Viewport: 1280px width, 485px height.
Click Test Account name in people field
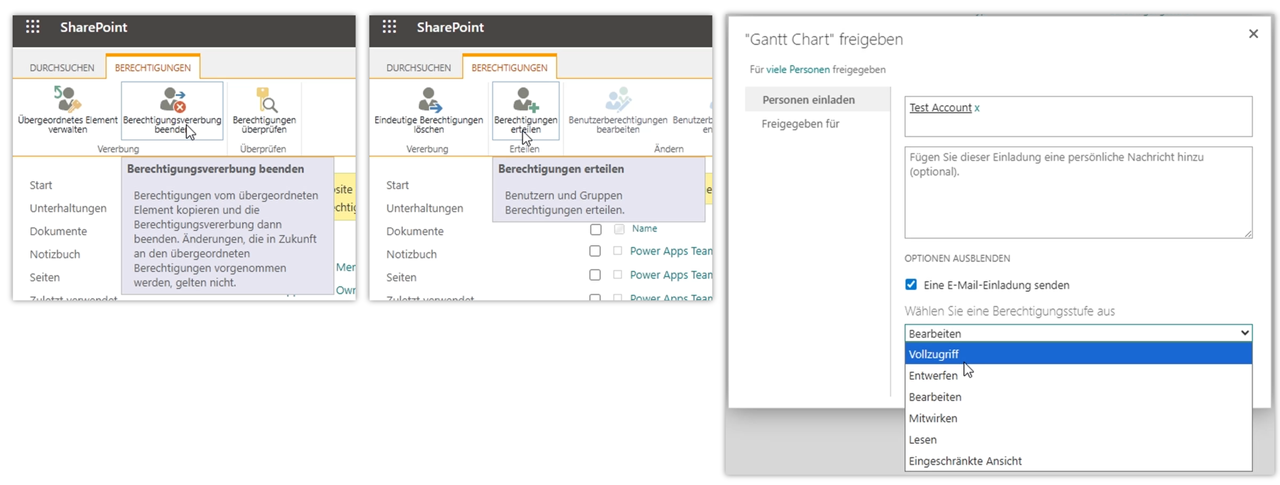pos(940,108)
